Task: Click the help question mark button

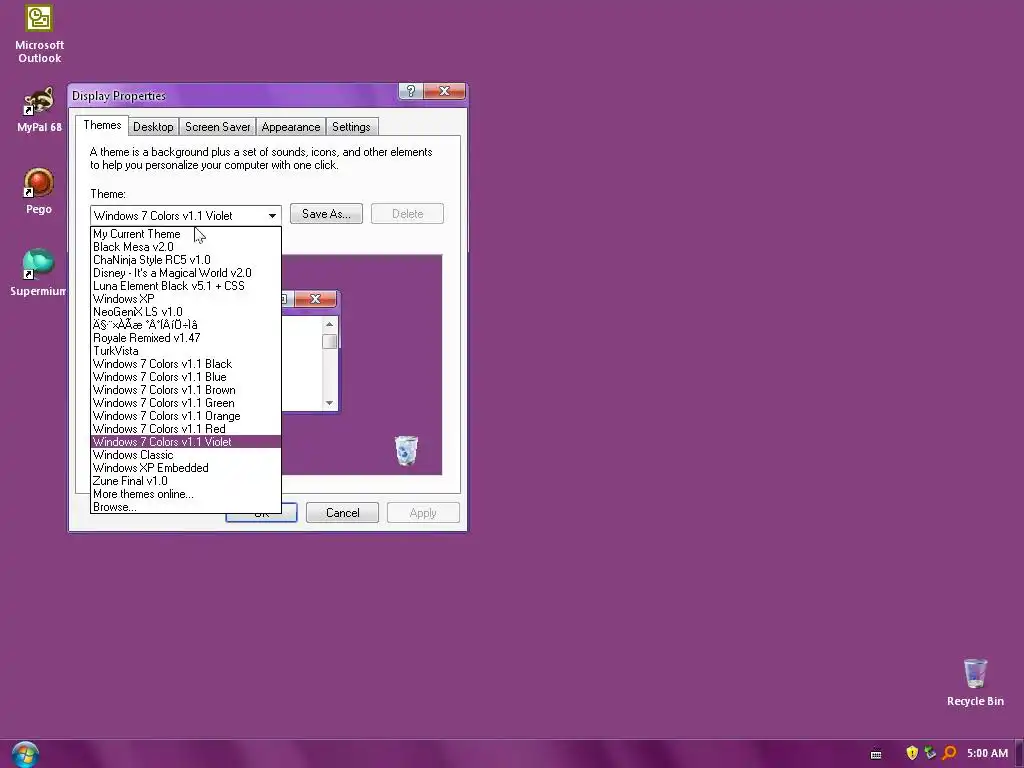Action: click(x=410, y=91)
